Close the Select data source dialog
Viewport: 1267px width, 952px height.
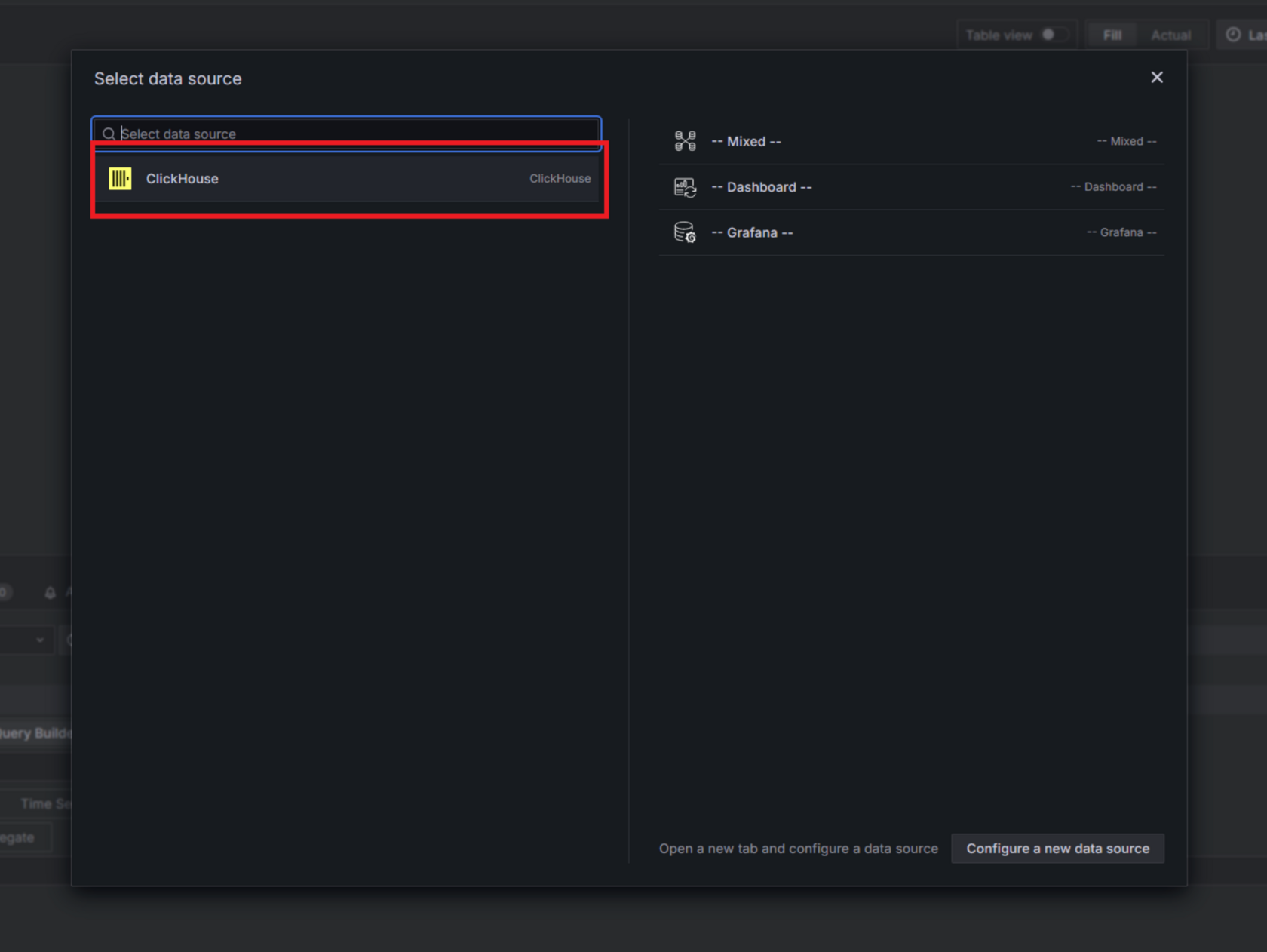point(1157,78)
